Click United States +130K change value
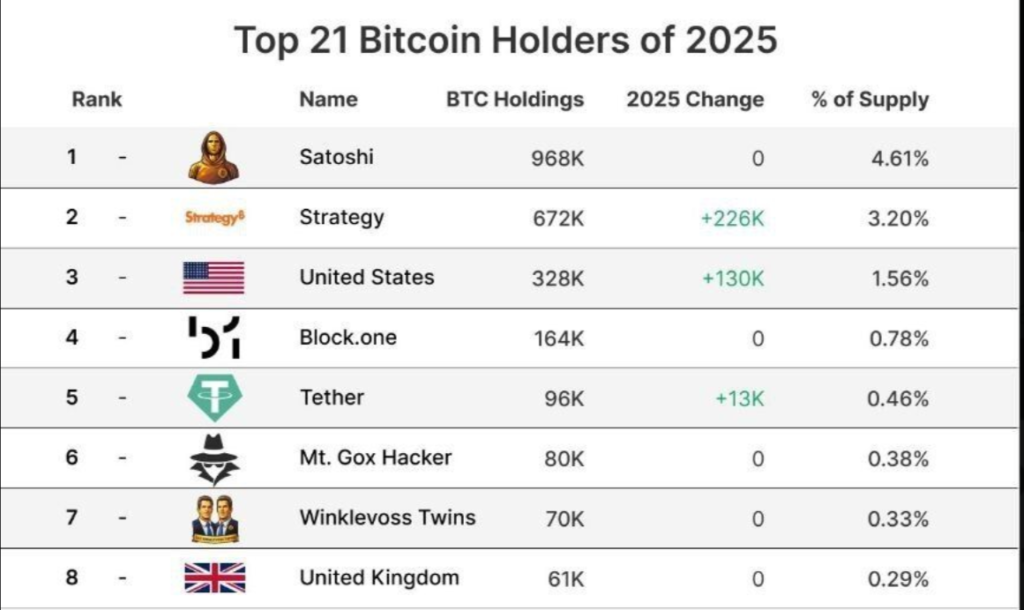Screen dimensions: 1024x610 tap(733, 278)
